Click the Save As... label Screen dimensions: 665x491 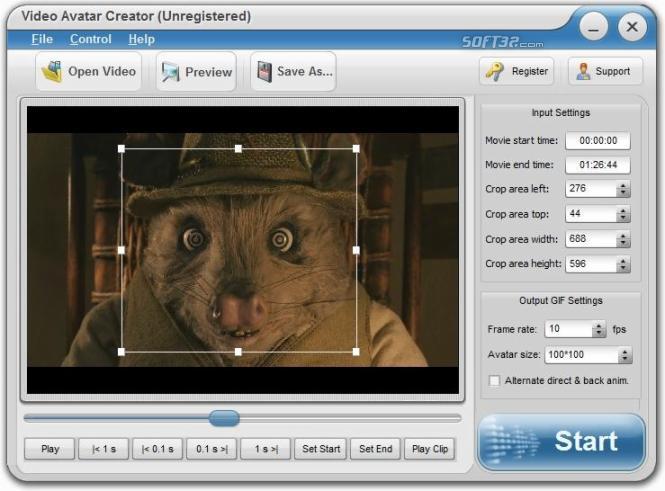click(305, 71)
